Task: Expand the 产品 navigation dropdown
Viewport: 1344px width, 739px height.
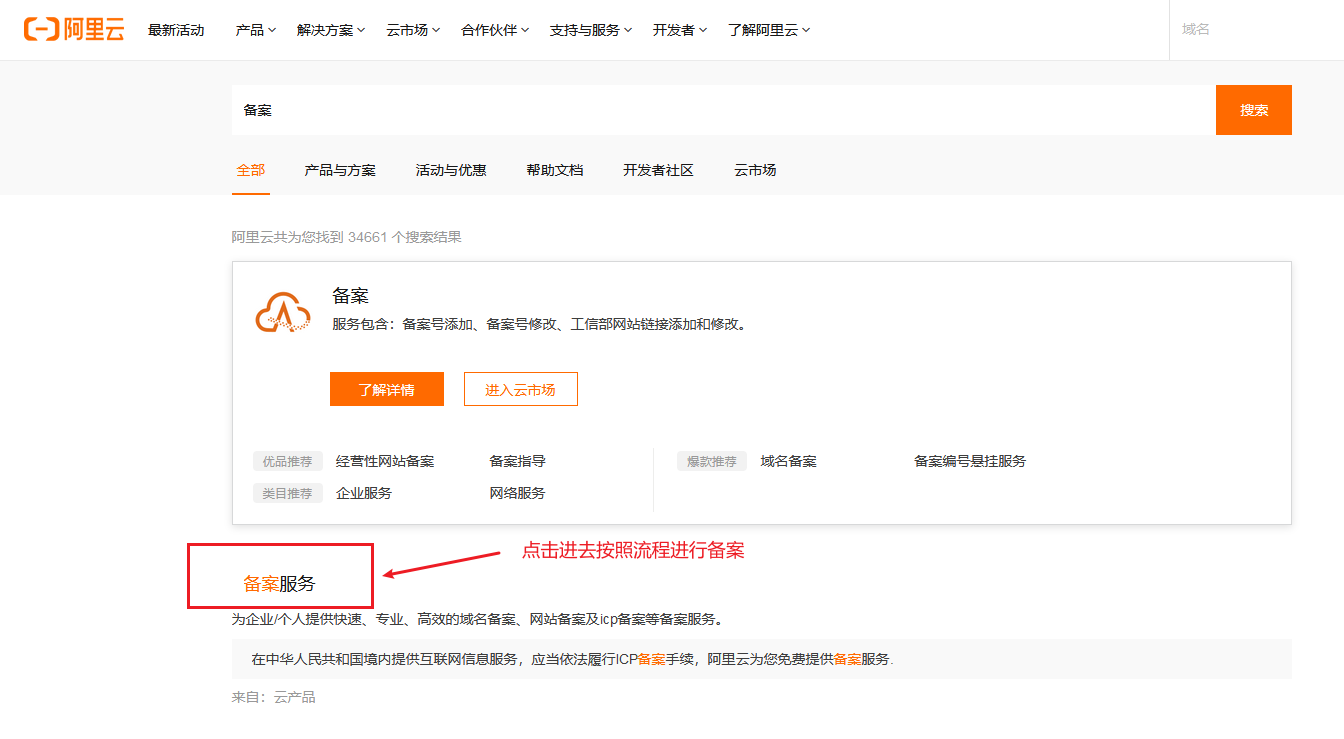Action: pyautogui.click(x=254, y=30)
